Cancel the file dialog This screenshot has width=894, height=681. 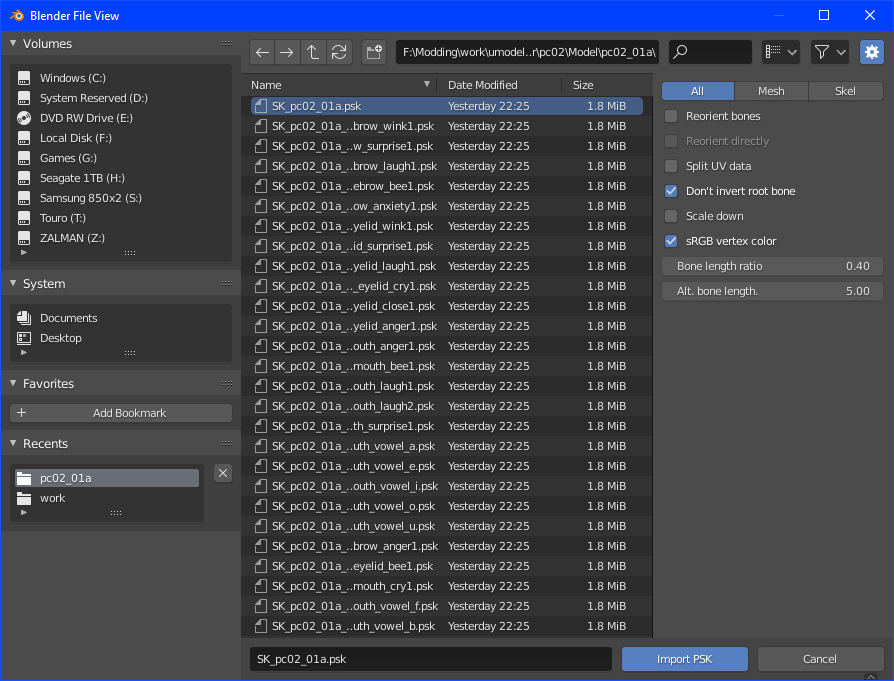[x=820, y=659]
